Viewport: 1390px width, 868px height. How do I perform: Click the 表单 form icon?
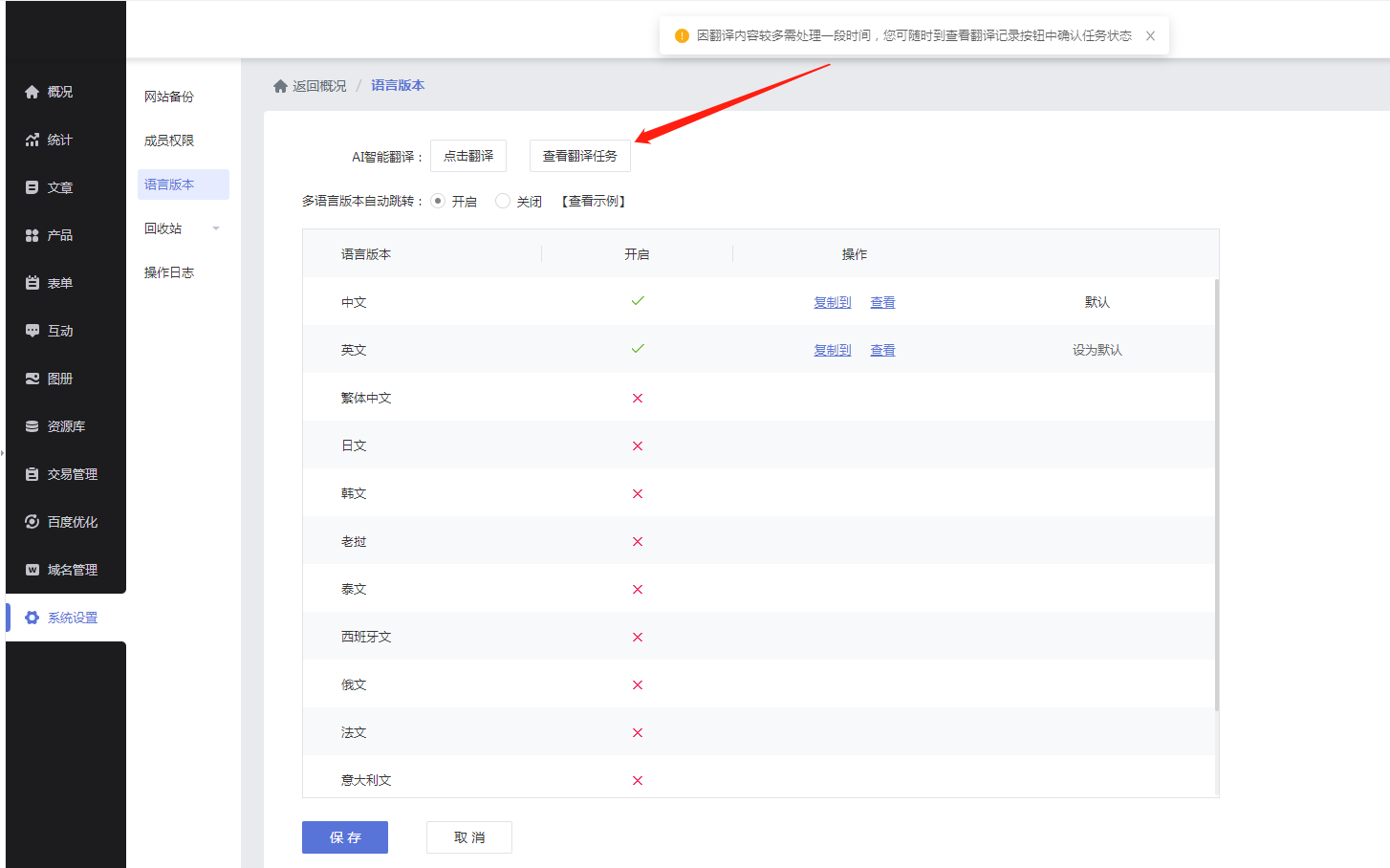(x=32, y=283)
